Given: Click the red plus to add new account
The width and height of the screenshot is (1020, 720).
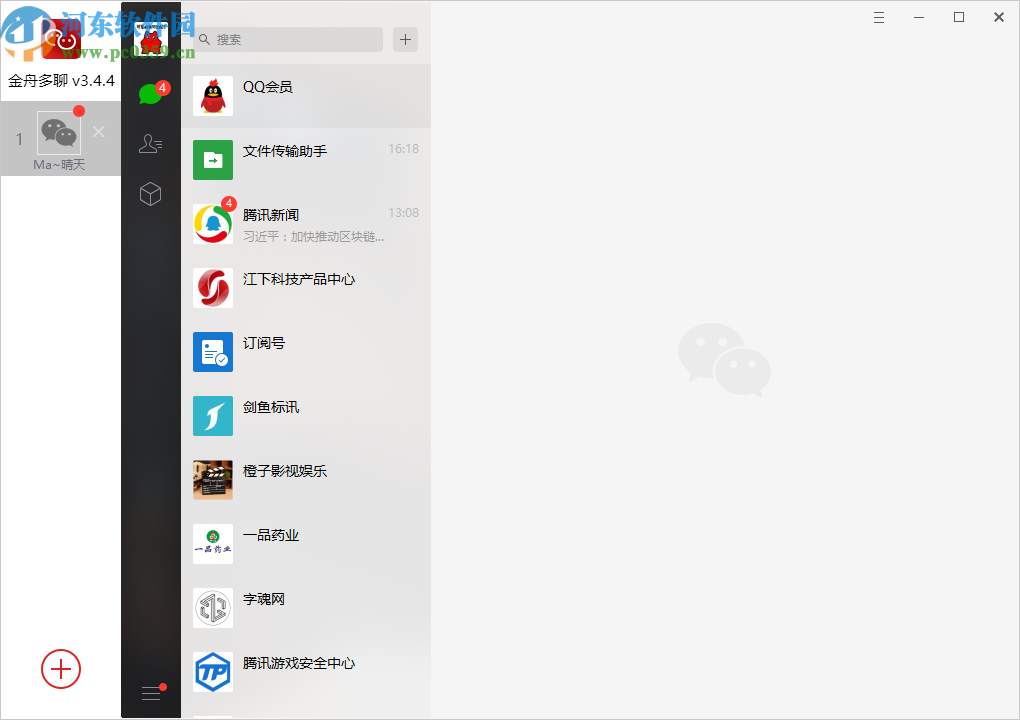Looking at the screenshot, I should click(x=61, y=669).
